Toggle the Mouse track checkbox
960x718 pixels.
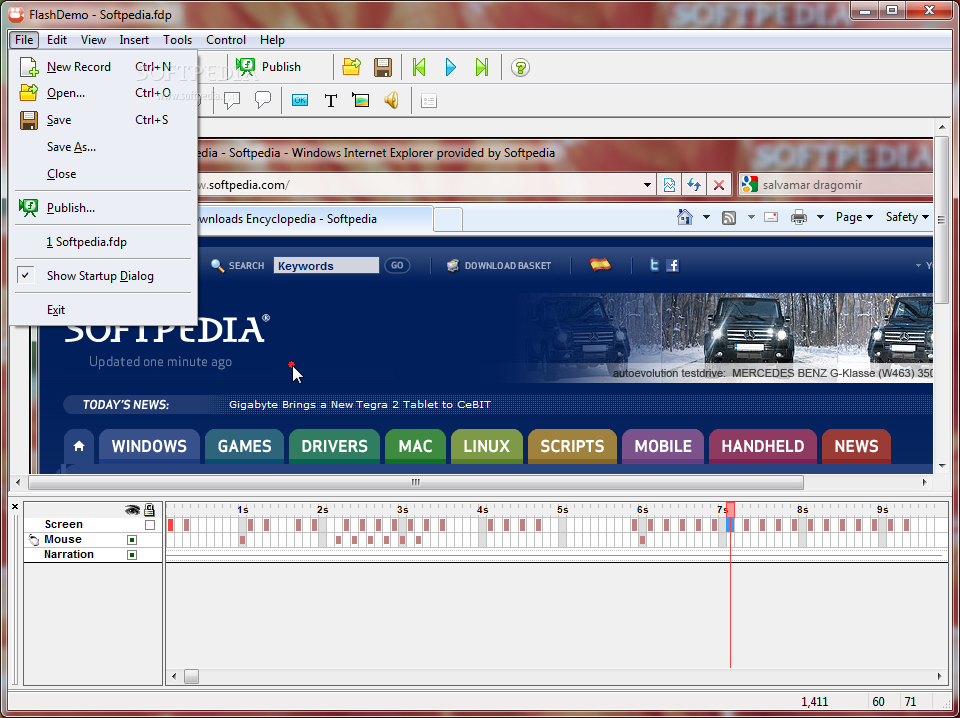coord(132,540)
